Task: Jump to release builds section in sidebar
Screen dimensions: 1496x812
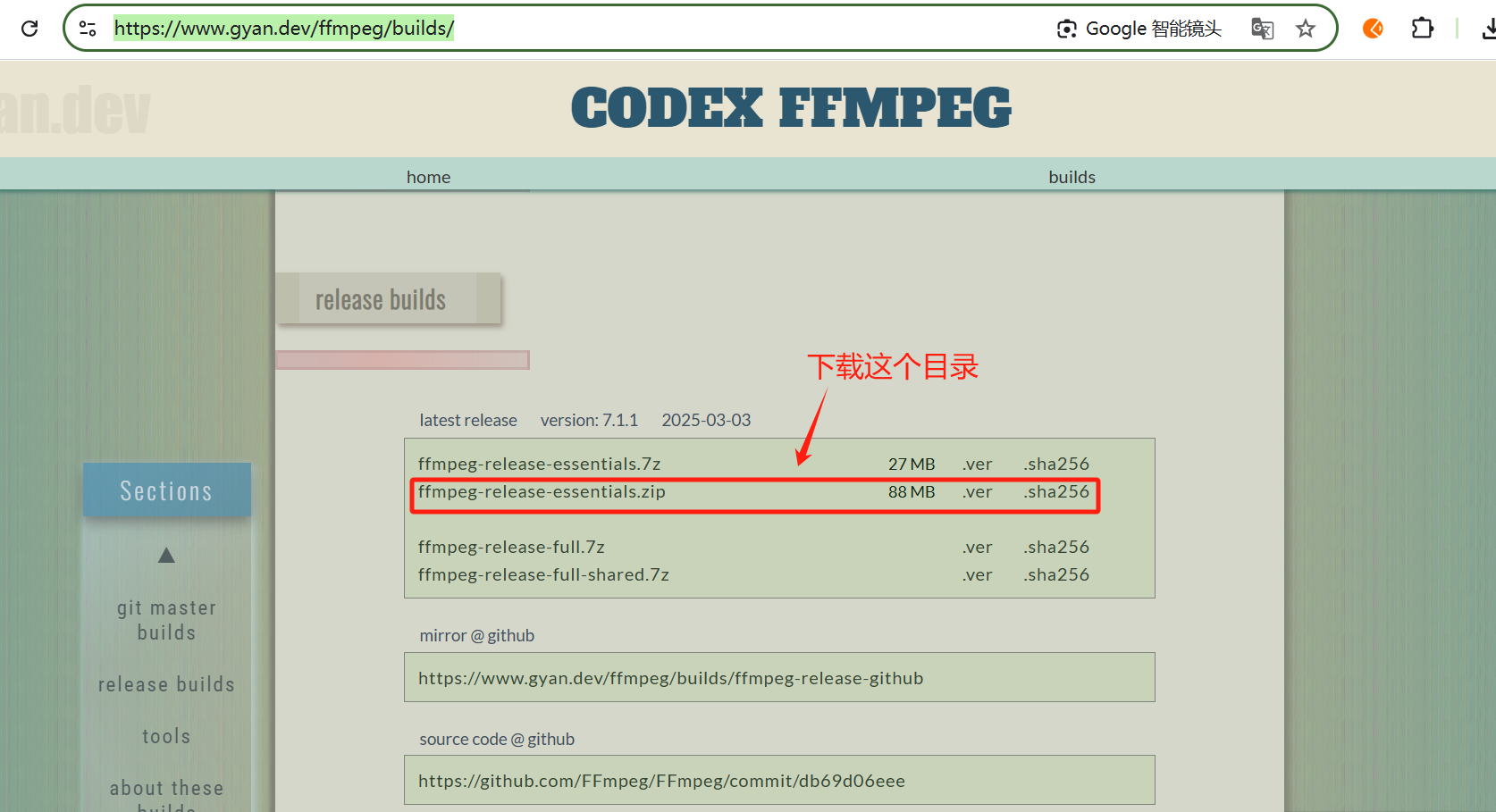Action: click(x=166, y=684)
